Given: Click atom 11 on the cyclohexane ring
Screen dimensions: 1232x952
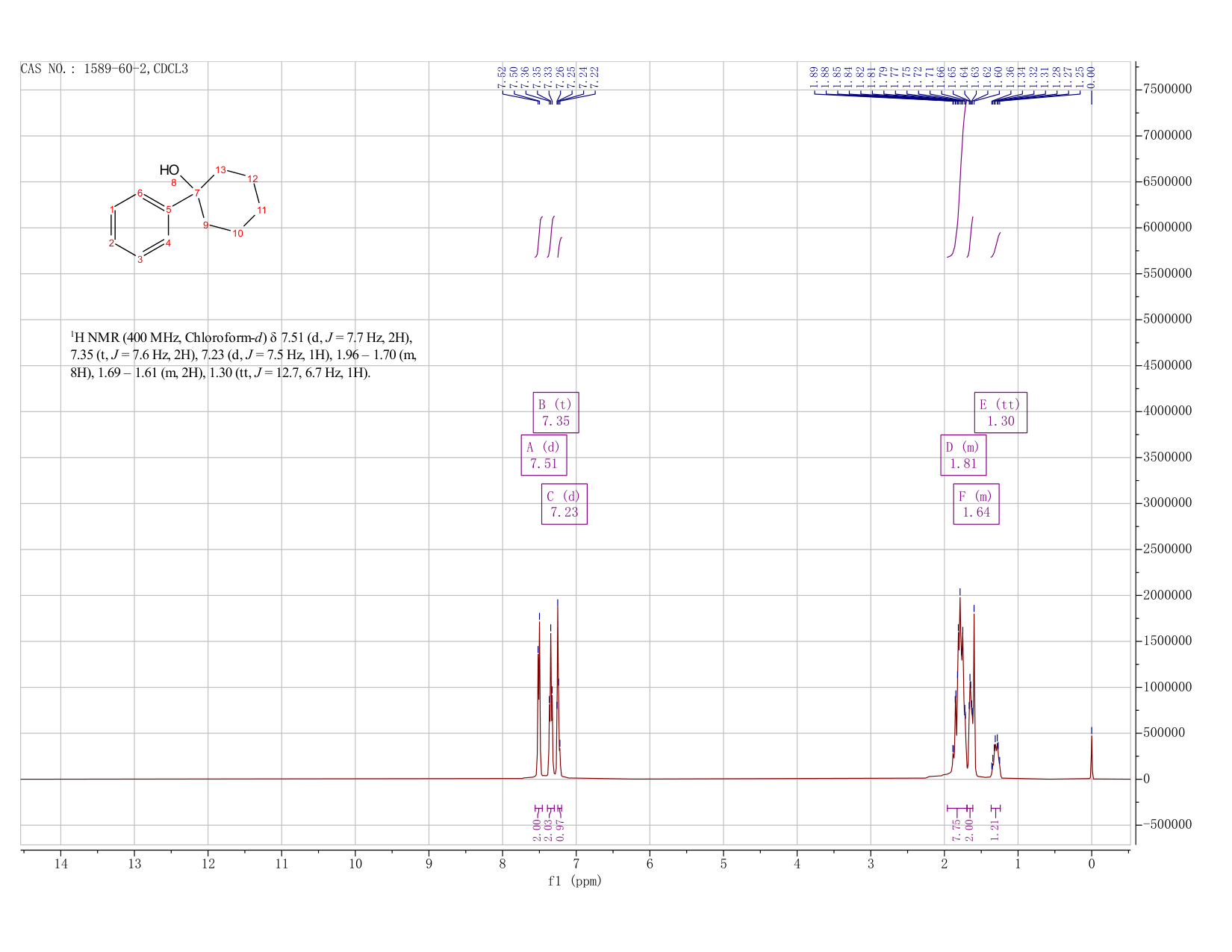Looking at the screenshot, I should coord(261,211).
